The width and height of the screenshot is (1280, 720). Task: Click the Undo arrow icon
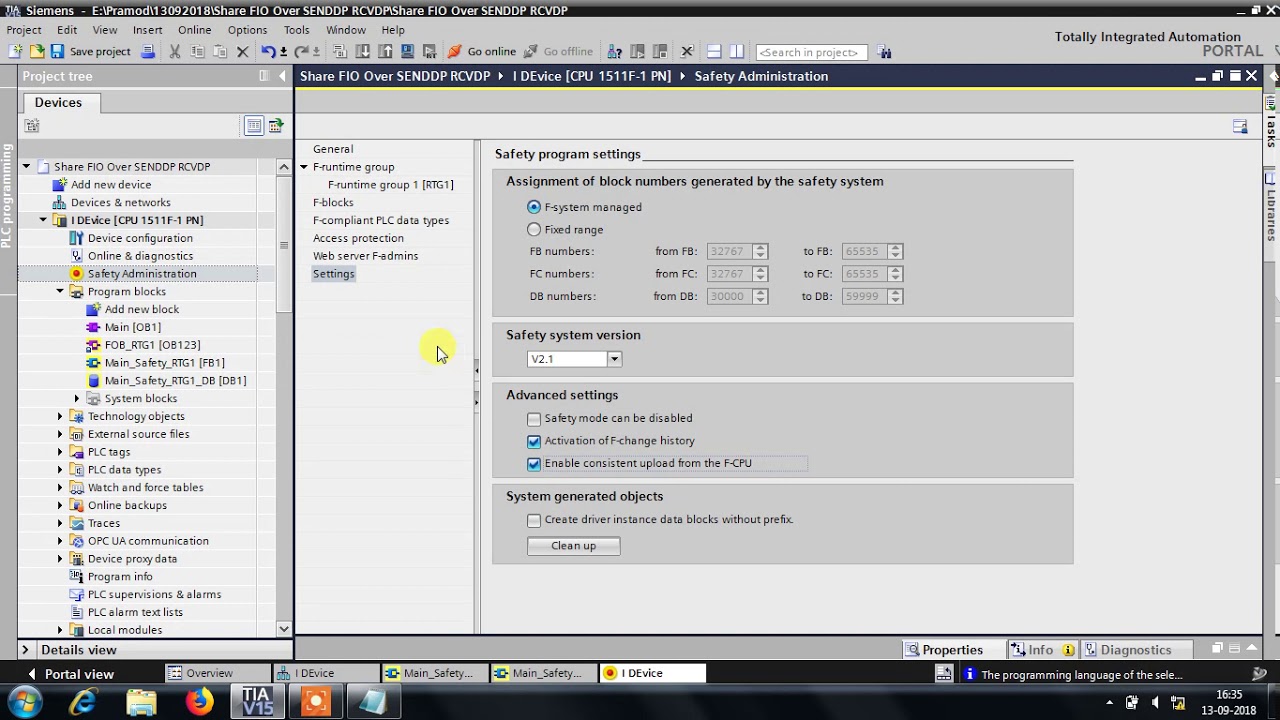point(268,52)
